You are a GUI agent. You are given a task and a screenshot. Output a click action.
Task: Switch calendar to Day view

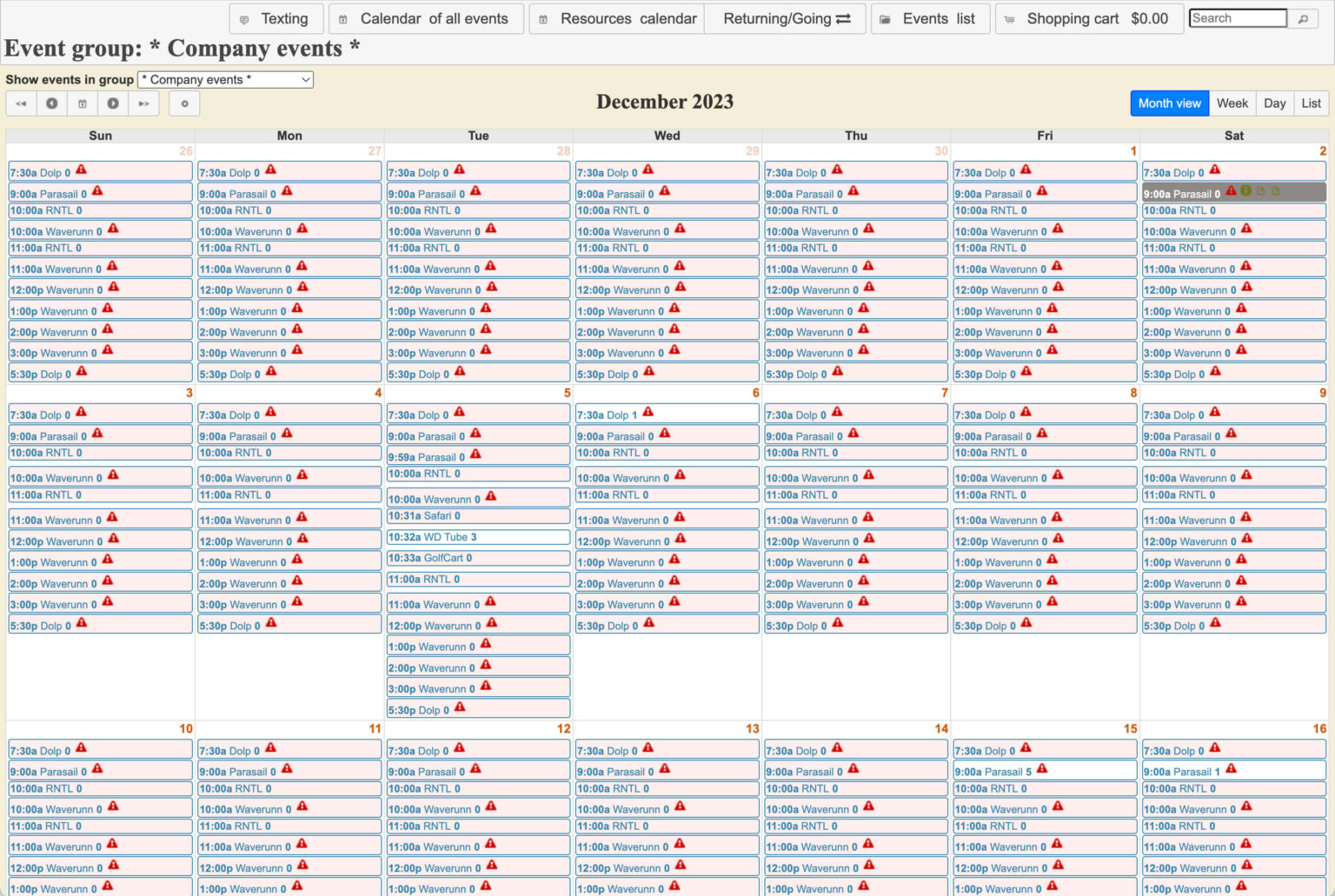tap(1273, 103)
